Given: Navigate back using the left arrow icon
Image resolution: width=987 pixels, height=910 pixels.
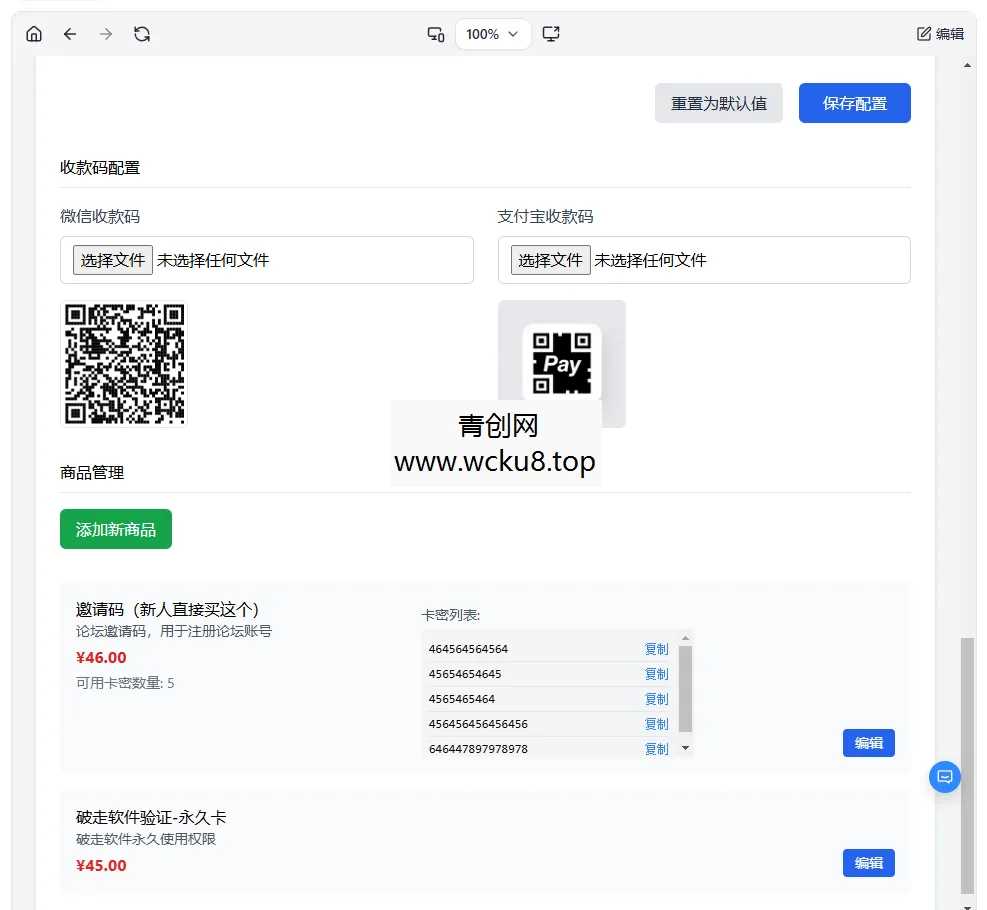Looking at the screenshot, I should (x=70, y=33).
